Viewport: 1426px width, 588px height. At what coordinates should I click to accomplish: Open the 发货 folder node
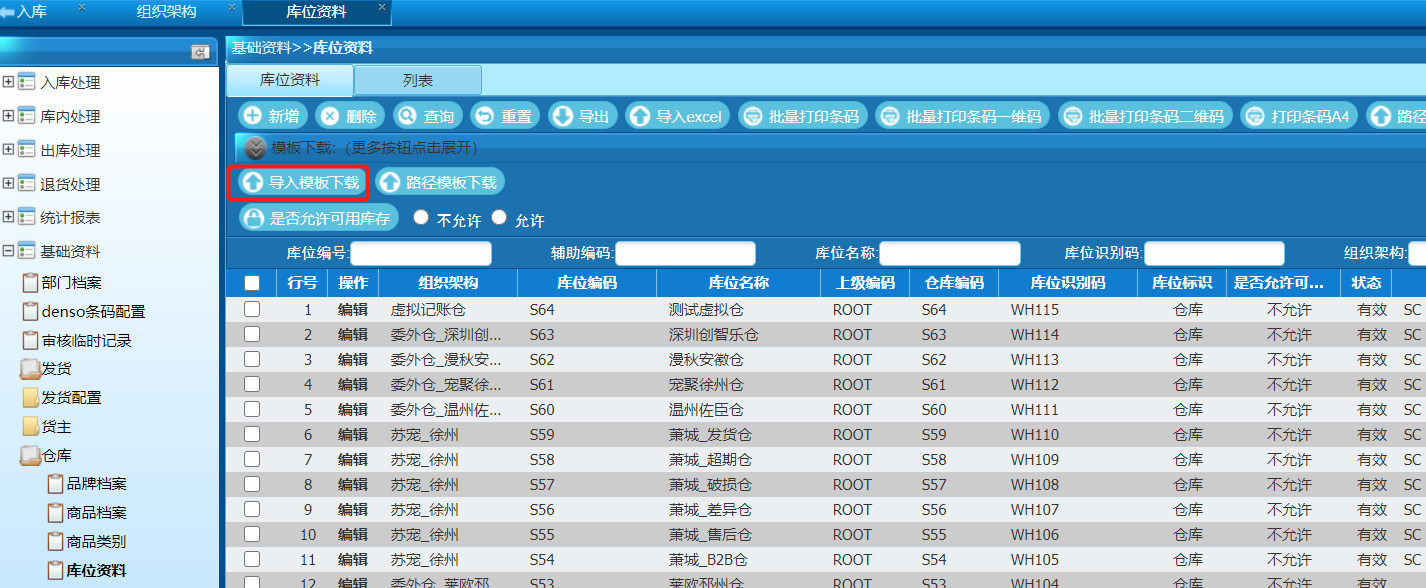(x=56, y=369)
